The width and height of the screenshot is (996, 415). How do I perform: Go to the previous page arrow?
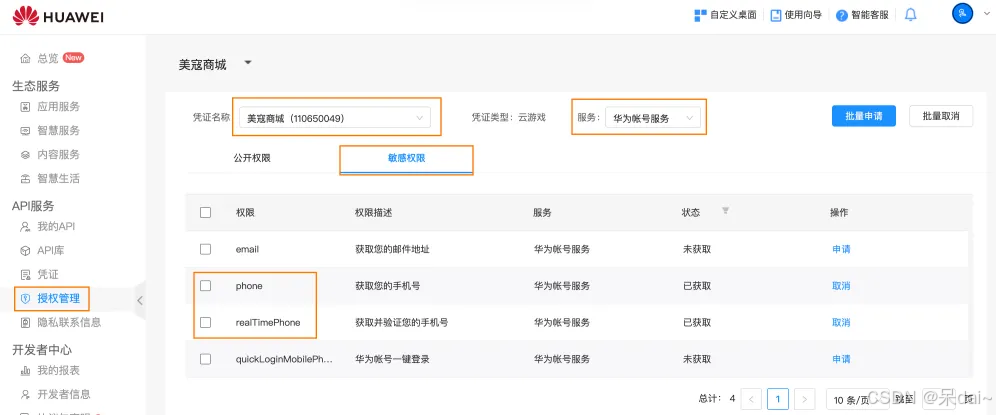click(751, 399)
